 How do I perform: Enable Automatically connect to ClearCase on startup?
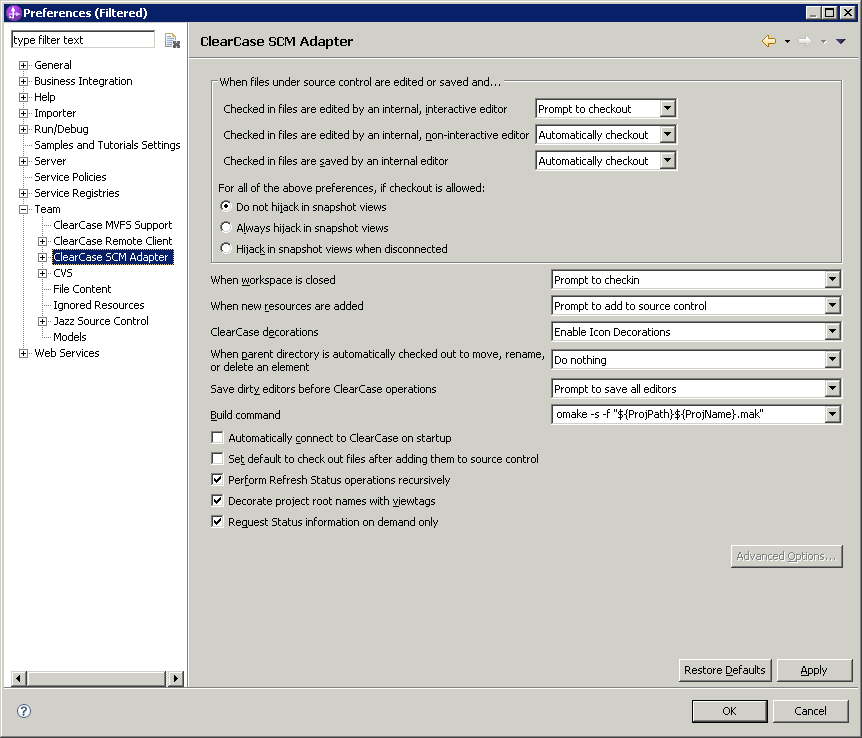(217, 438)
